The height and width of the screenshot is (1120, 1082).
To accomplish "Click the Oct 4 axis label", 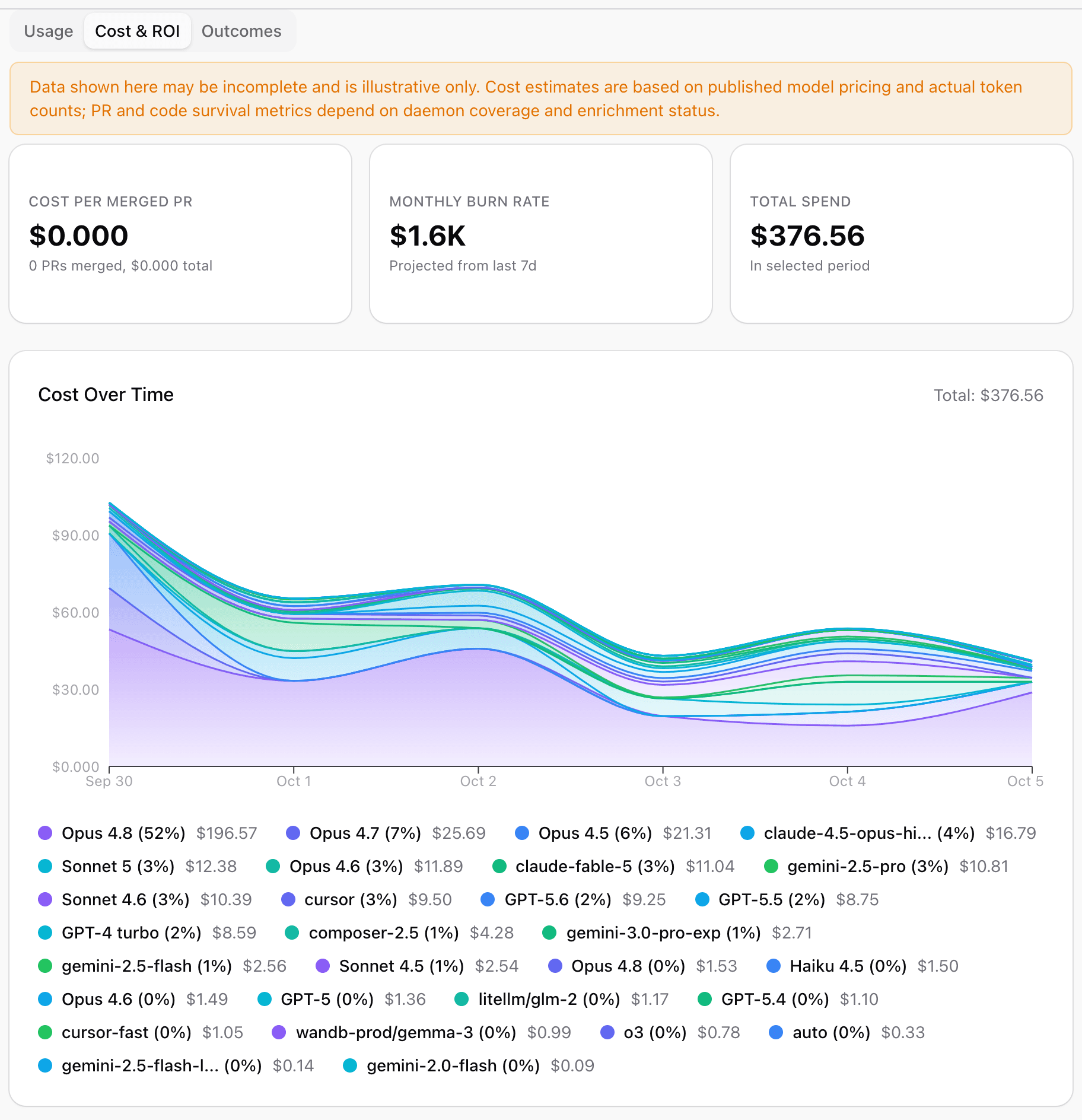I will [847, 781].
